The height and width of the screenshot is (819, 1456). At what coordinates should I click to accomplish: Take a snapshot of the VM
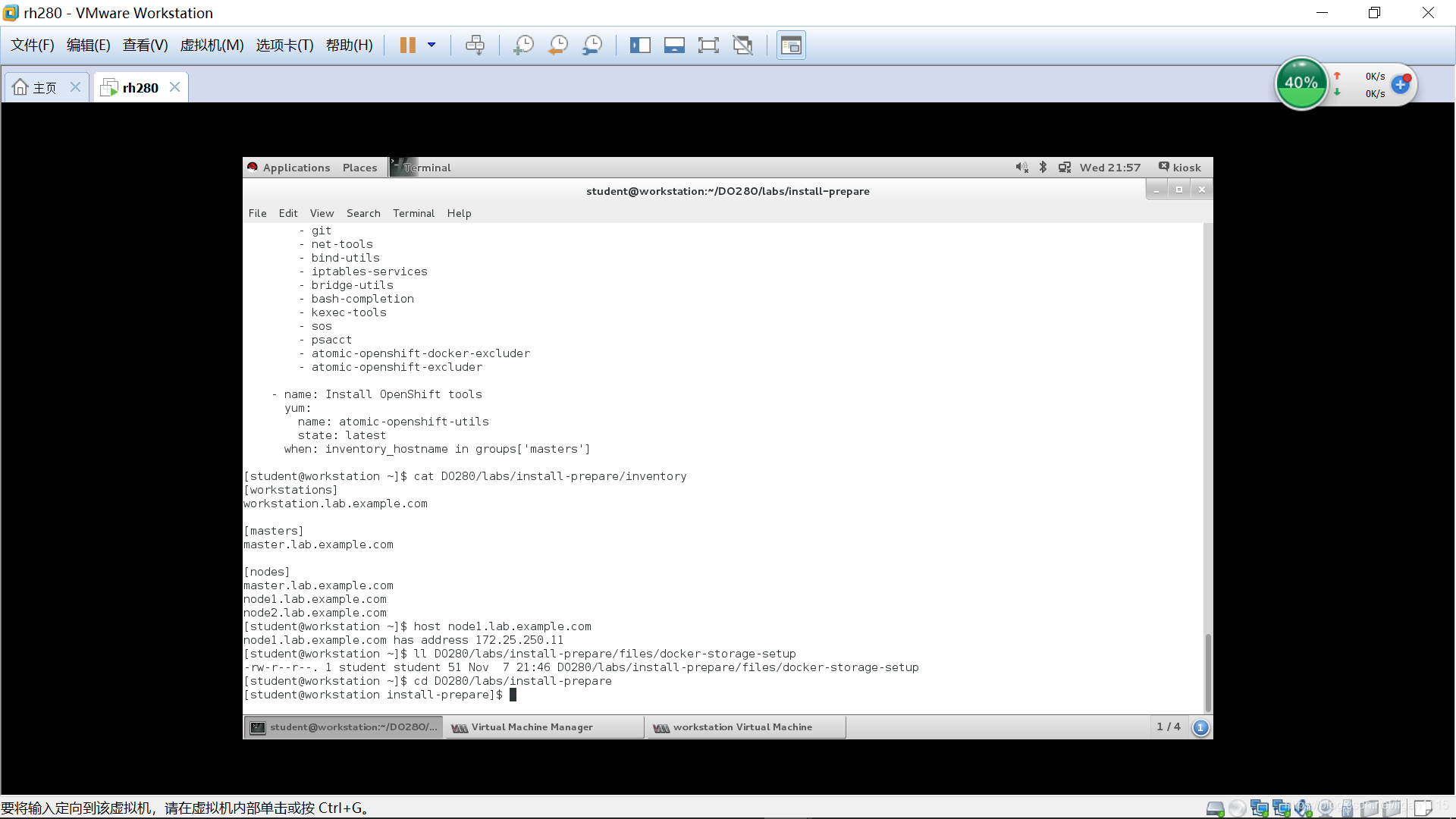tap(523, 45)
